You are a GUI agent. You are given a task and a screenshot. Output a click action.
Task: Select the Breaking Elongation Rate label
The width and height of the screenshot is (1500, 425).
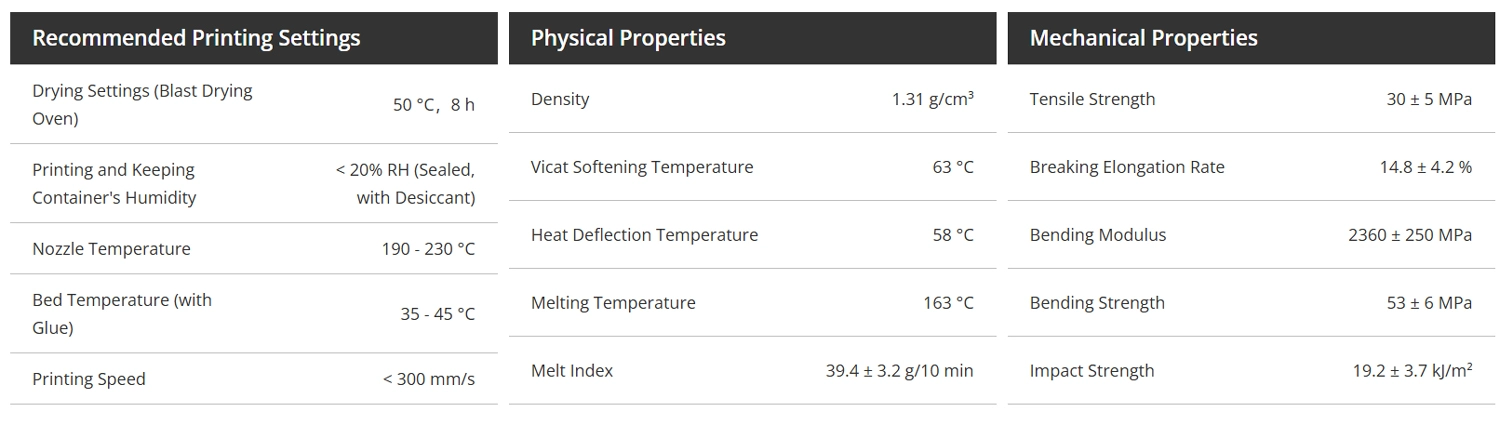tap(1127, 167)
